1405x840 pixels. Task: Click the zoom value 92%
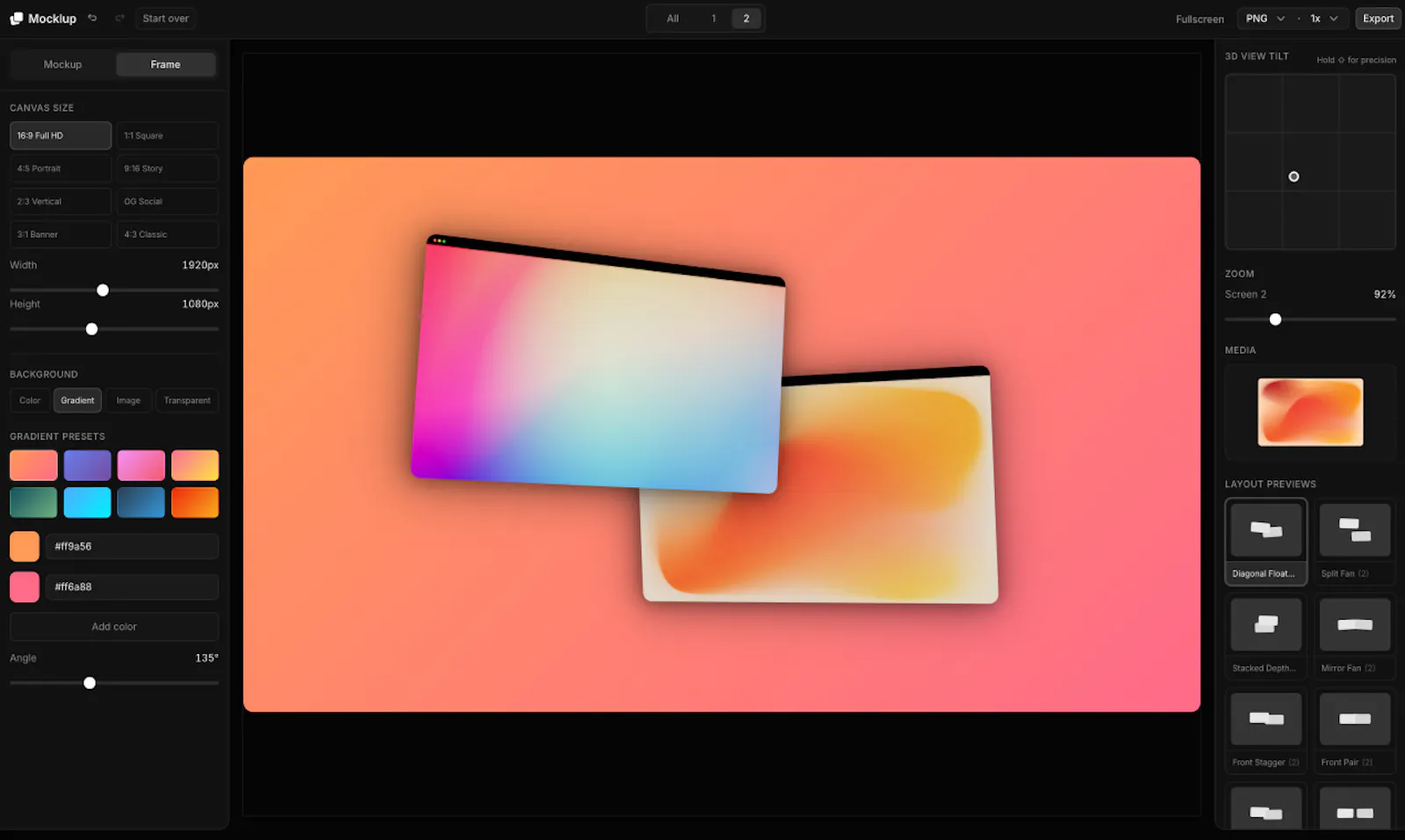(x=1385, y=294)
